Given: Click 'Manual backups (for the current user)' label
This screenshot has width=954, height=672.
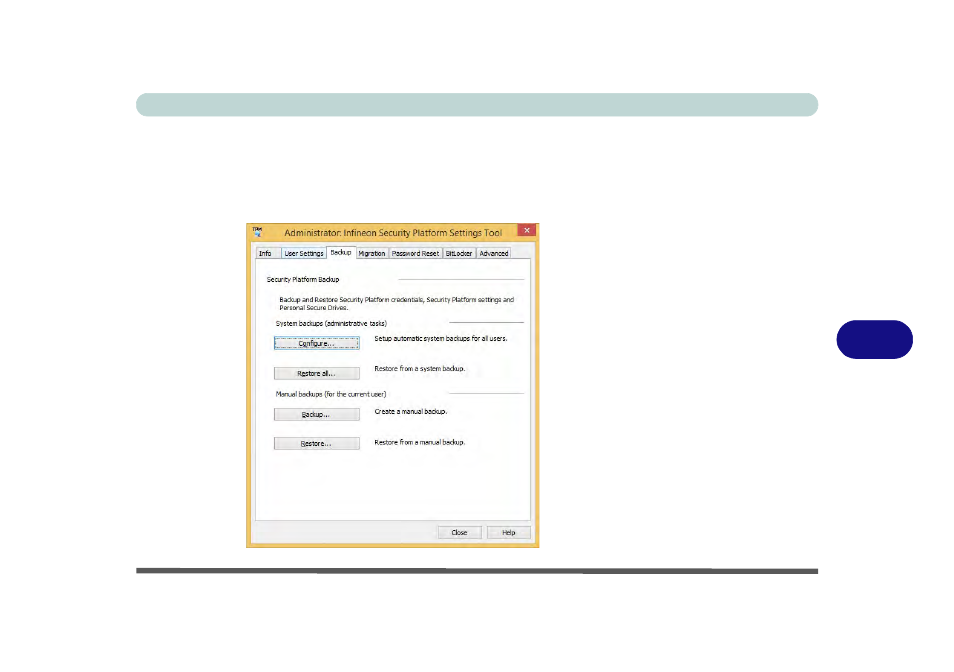Looking at the screenshot, I should click(x=330, y=394).
